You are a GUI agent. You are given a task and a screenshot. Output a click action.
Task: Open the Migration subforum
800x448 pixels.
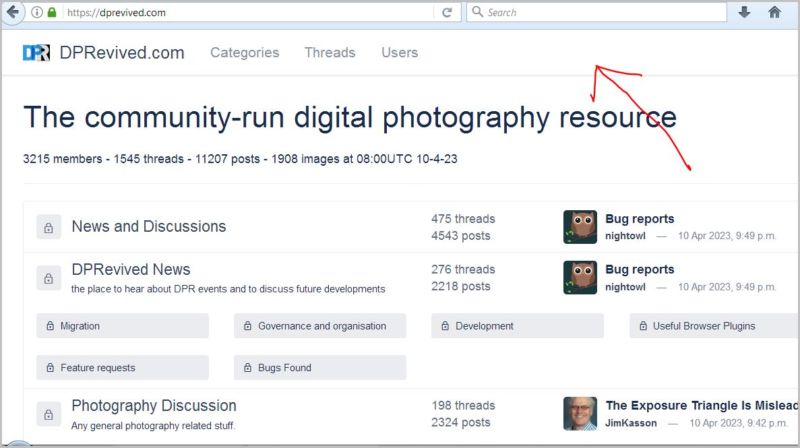(x=122, y=326)
